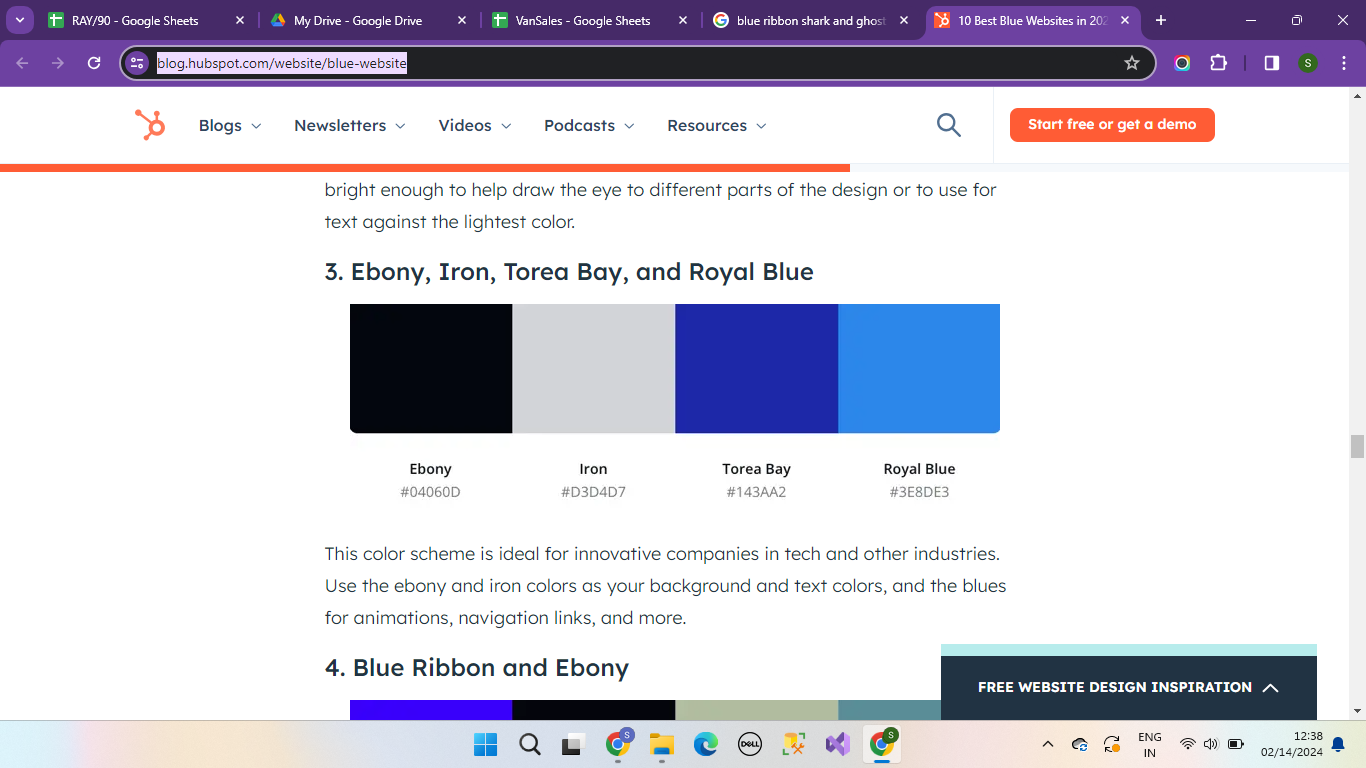
Task: Click the HubSpot sprocket logo
Action: (x=150, y=125)
